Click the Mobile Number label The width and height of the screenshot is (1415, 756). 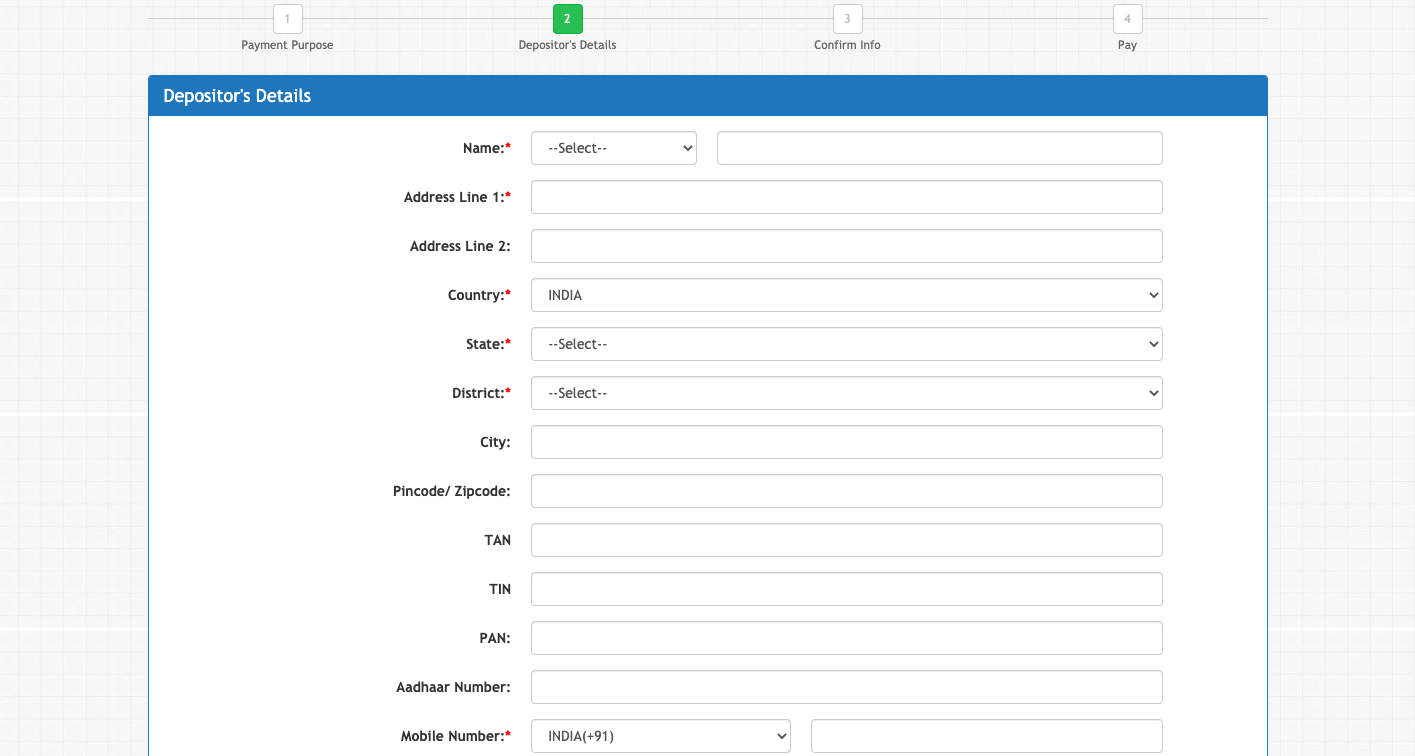456,736
